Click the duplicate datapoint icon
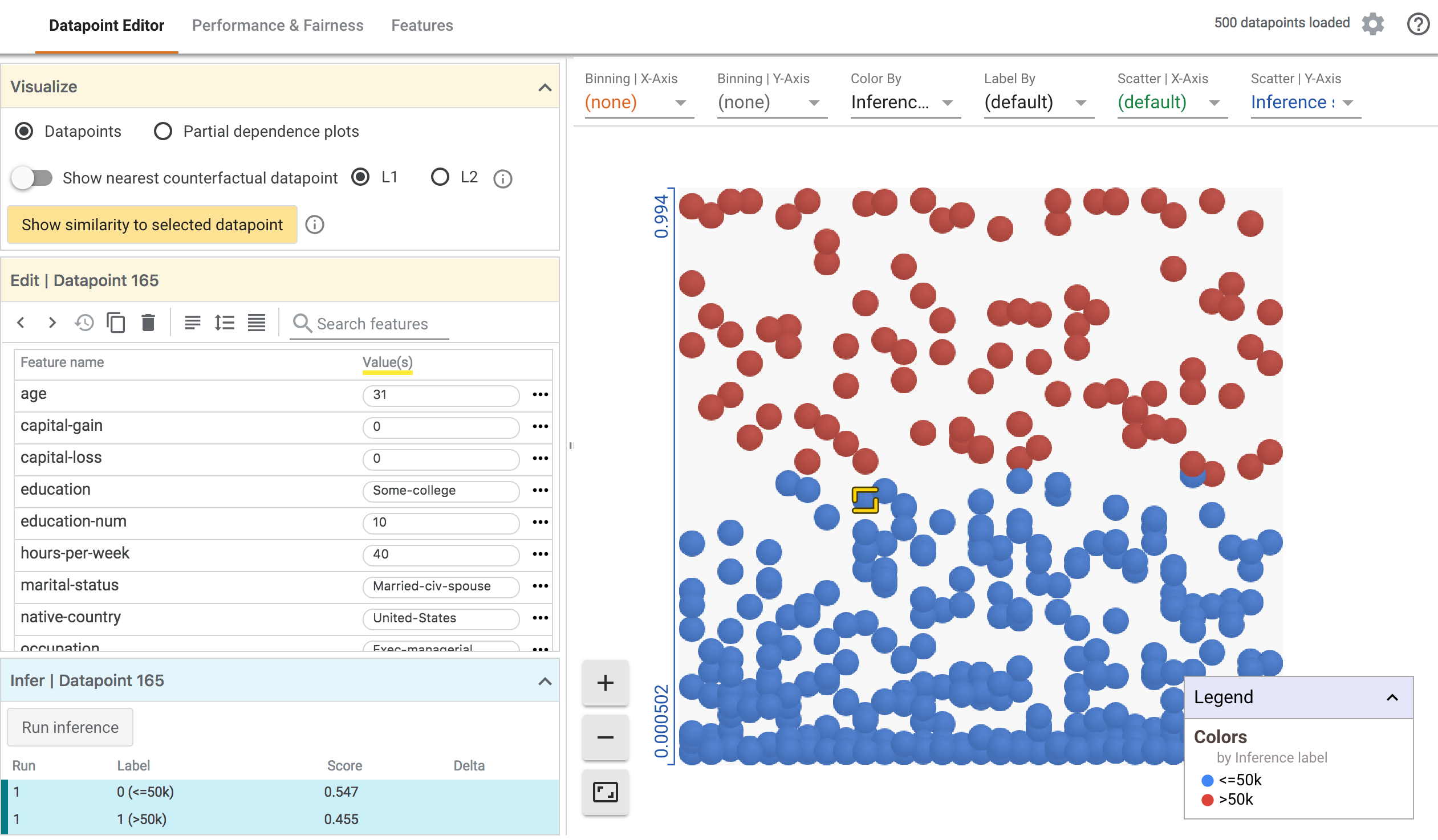The height and width of the screenshot is (840, 1438). pos(116,323)
